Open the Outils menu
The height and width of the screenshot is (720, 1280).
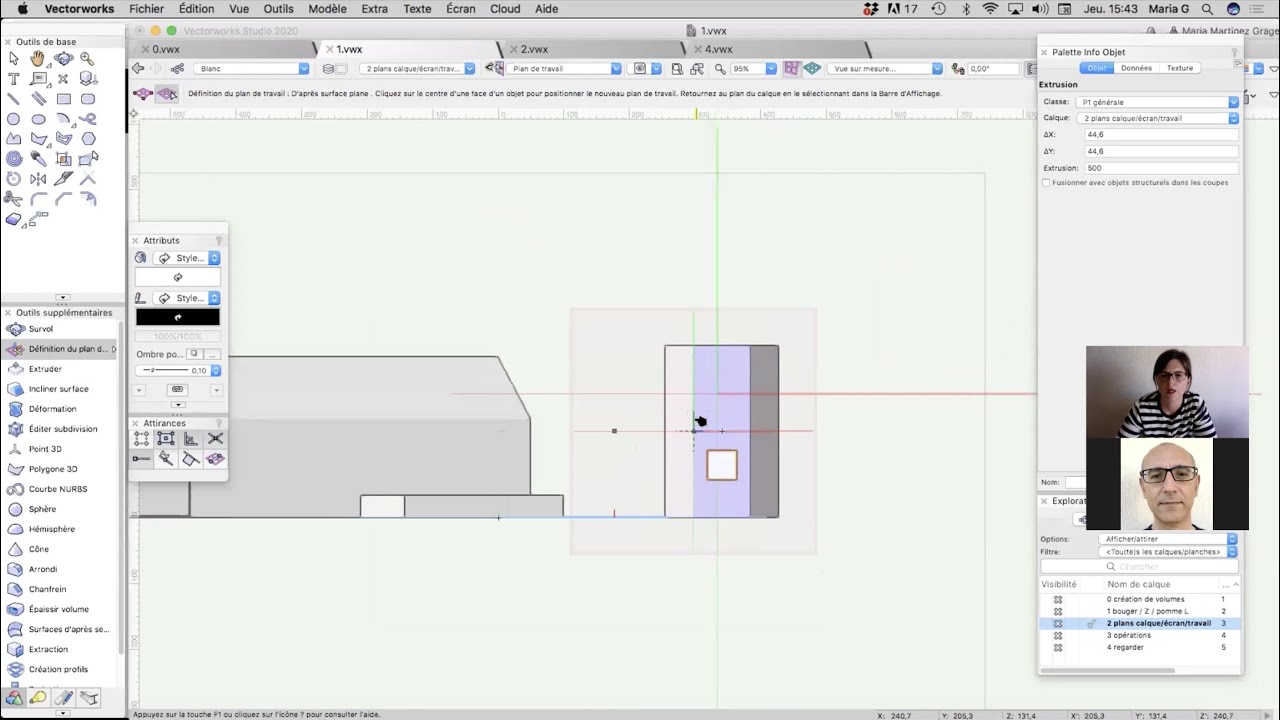point(278,9)
